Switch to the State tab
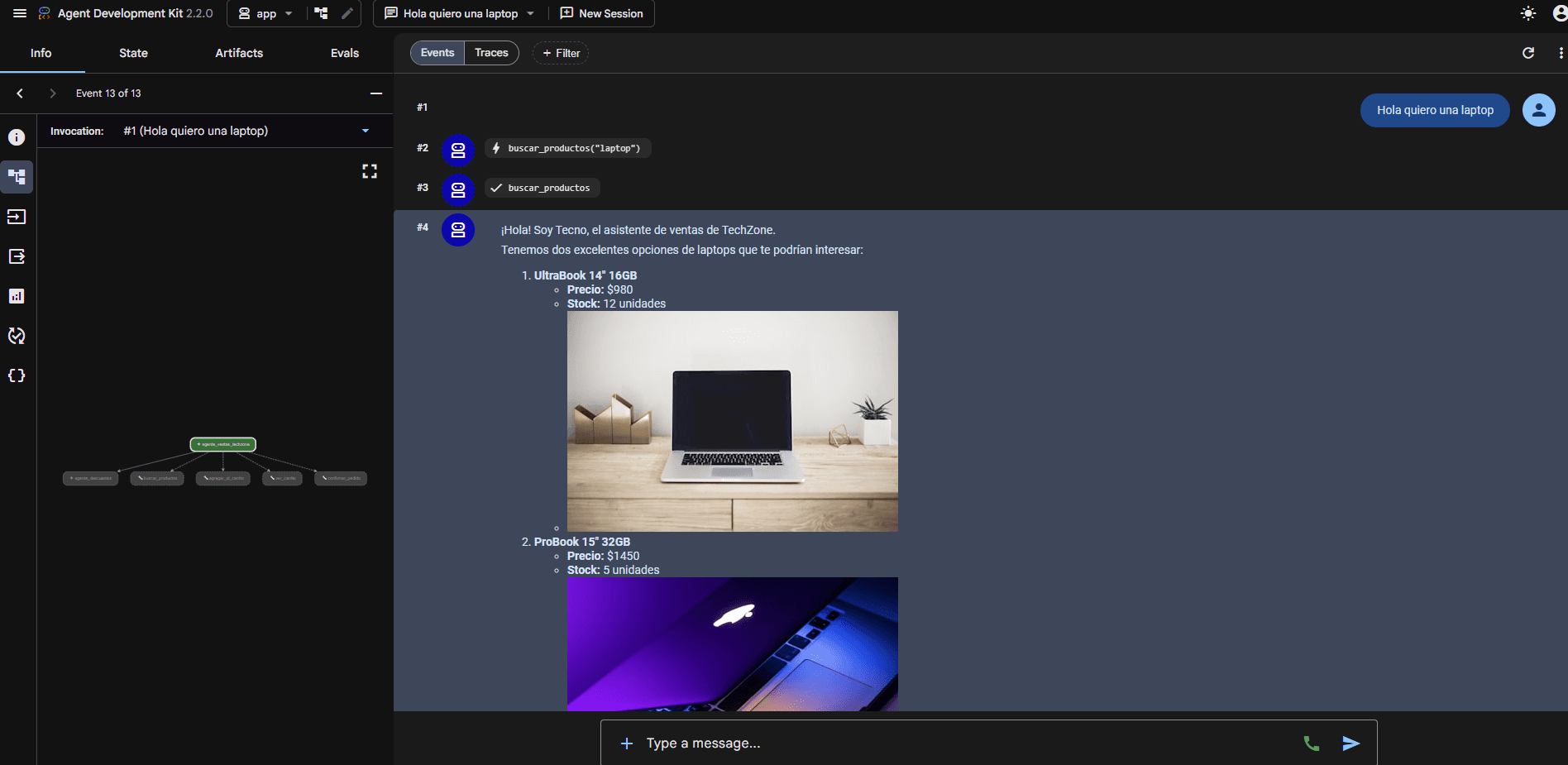The width and height of the screenshot is (1568, 765). click(133, 53)
